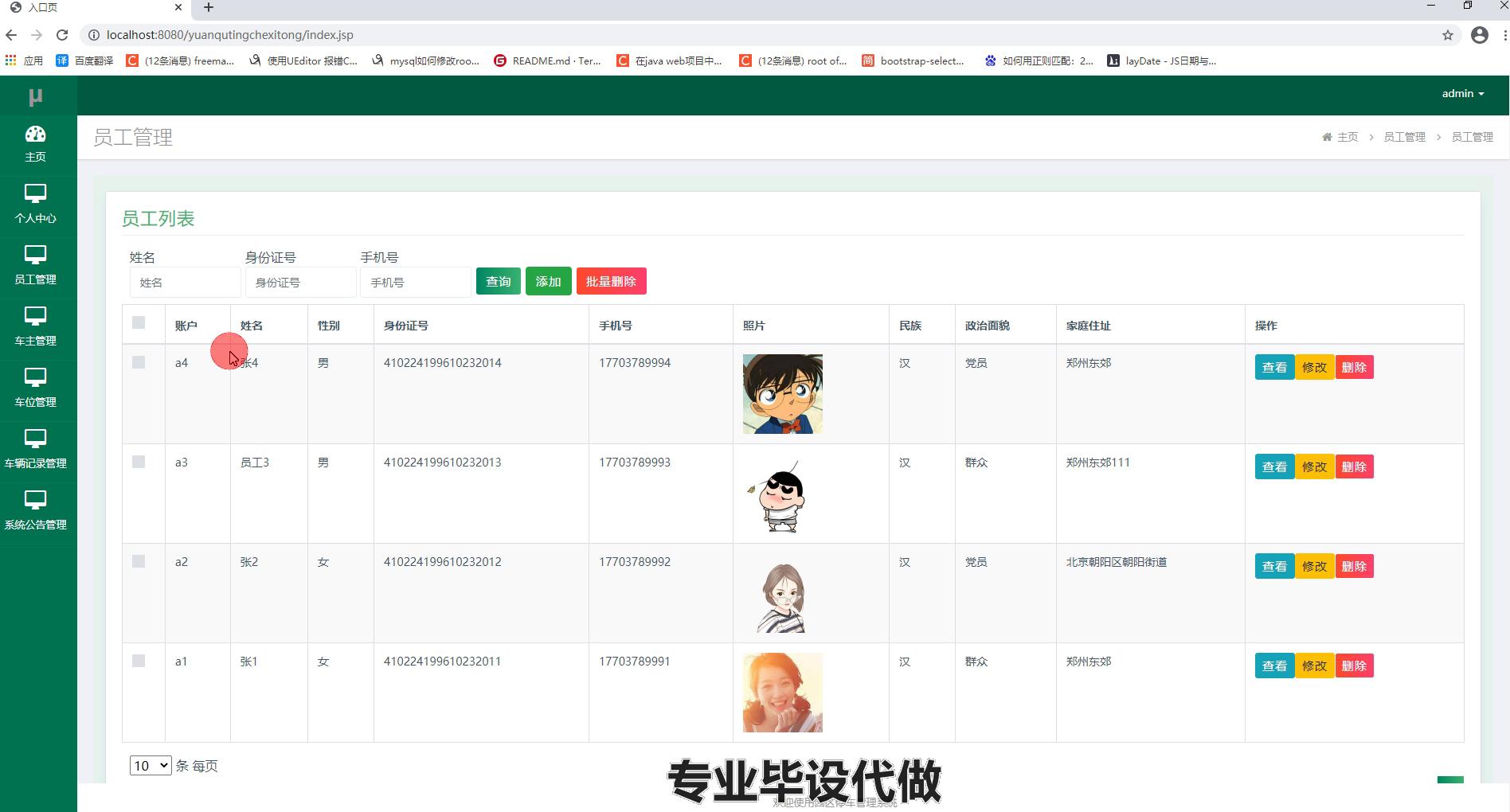The width and height of the screenshot is (1510, 812).
Task: Click the 入口页 browser tab
Action: tap(96, 7)
